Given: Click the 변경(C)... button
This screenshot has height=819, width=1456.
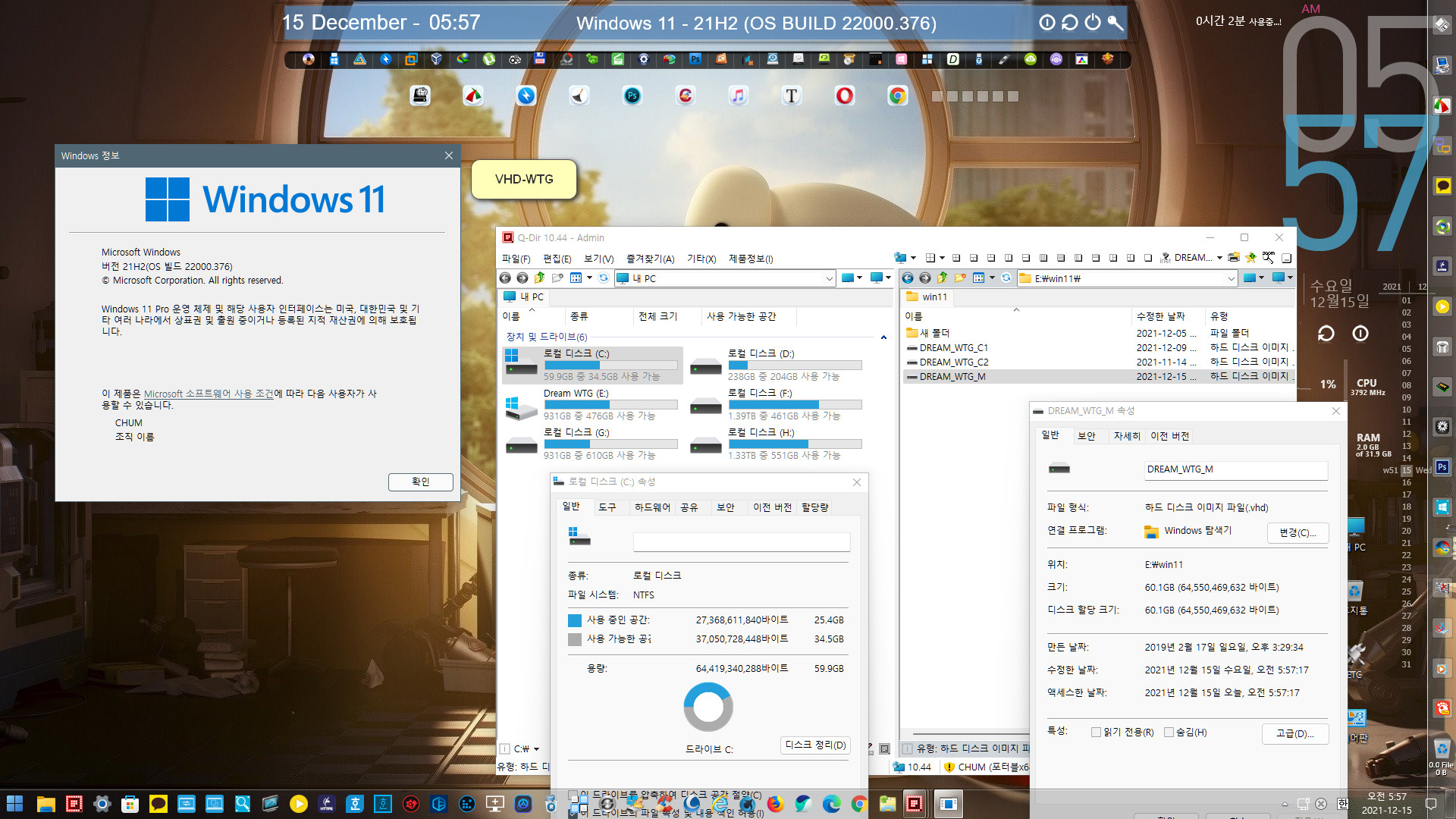Looking at the screenshot, I should pyautogui.click(x=1298, y=532).
